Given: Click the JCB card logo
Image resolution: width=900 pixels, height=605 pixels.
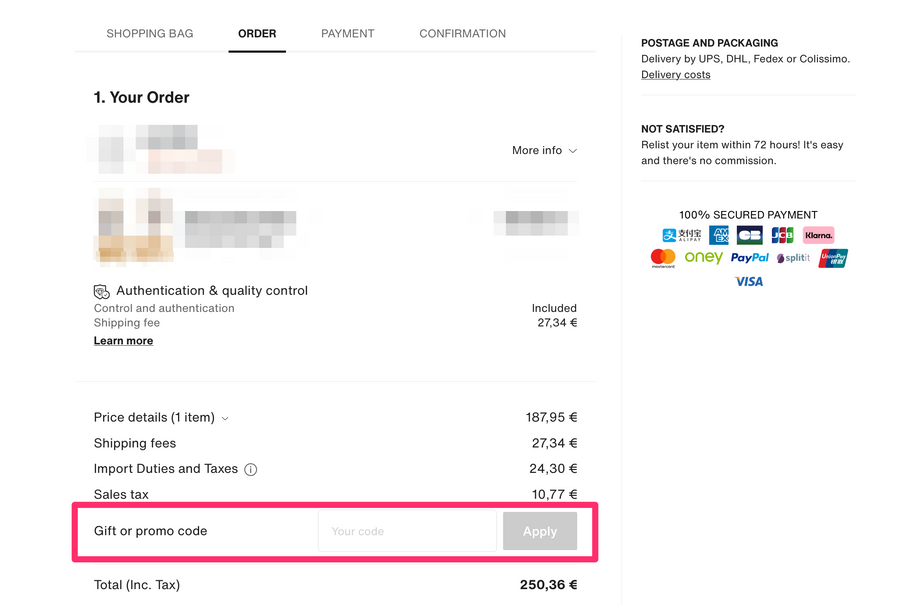Looking at the screenshot, I should coord(782,236).
